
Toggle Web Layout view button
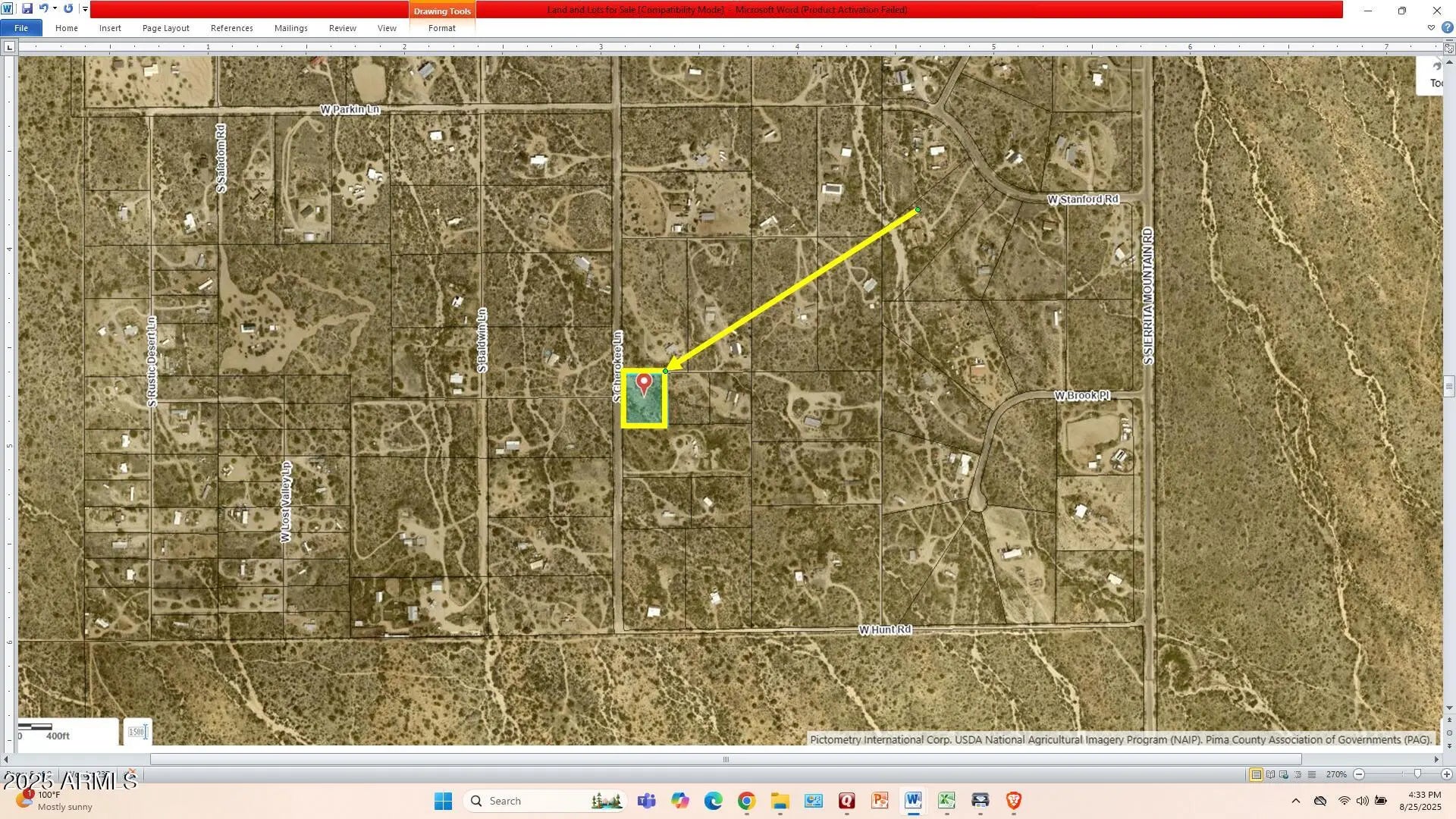click(x=1284, y=774)
